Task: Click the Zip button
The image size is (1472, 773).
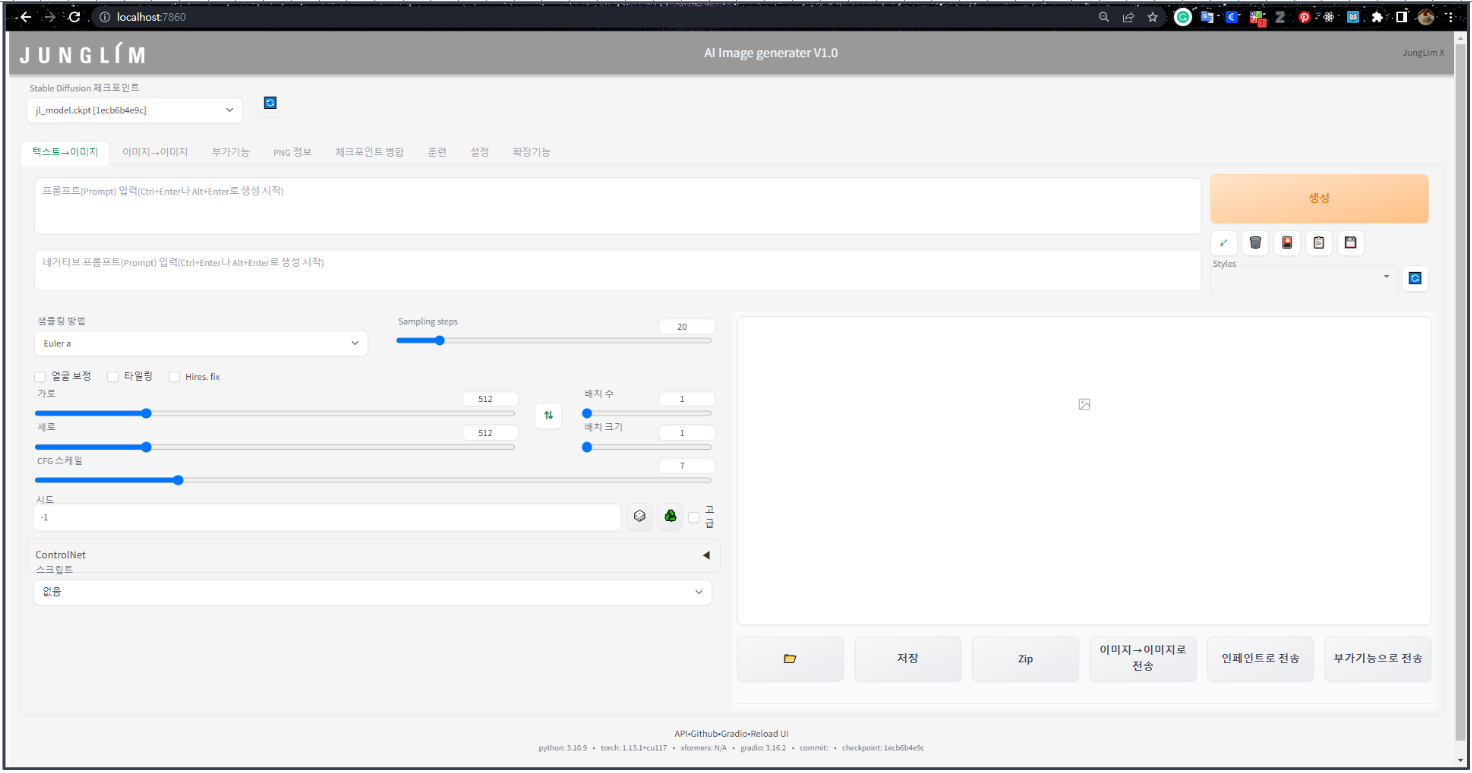Action: coord(1025,659)
